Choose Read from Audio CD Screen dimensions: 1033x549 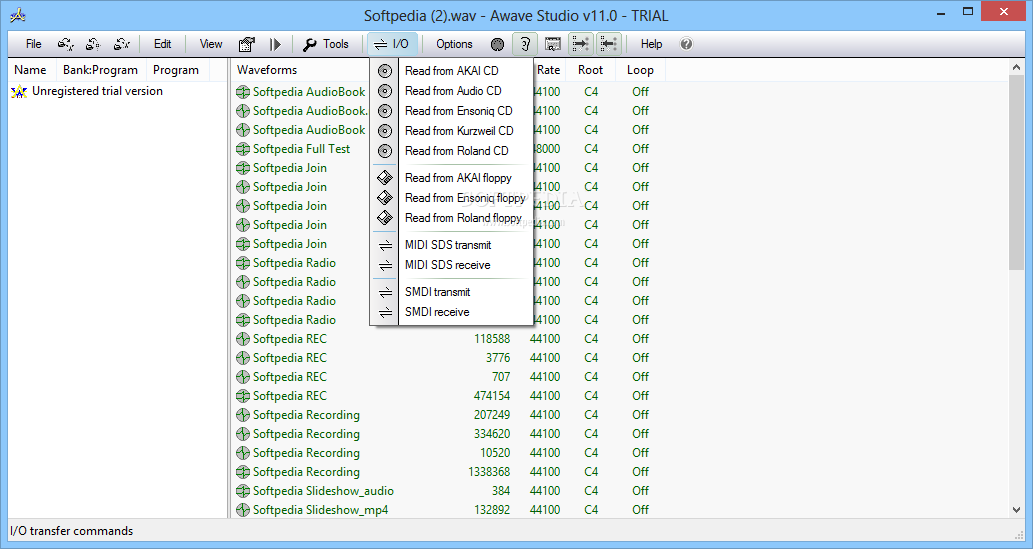[452, 91]
